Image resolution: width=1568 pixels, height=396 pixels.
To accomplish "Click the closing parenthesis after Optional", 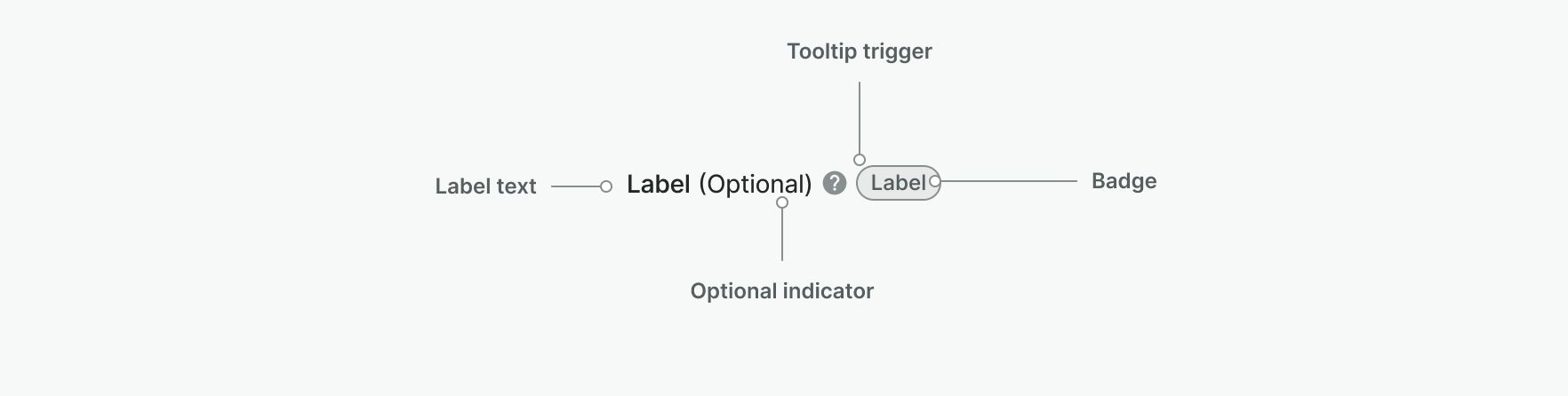I will click(x=808, y=185).
